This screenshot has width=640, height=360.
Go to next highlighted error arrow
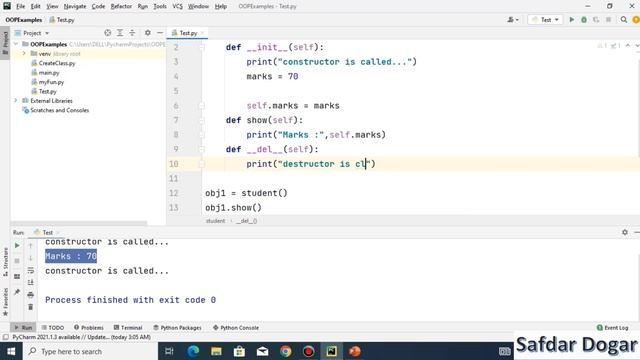tap(637, 46)
